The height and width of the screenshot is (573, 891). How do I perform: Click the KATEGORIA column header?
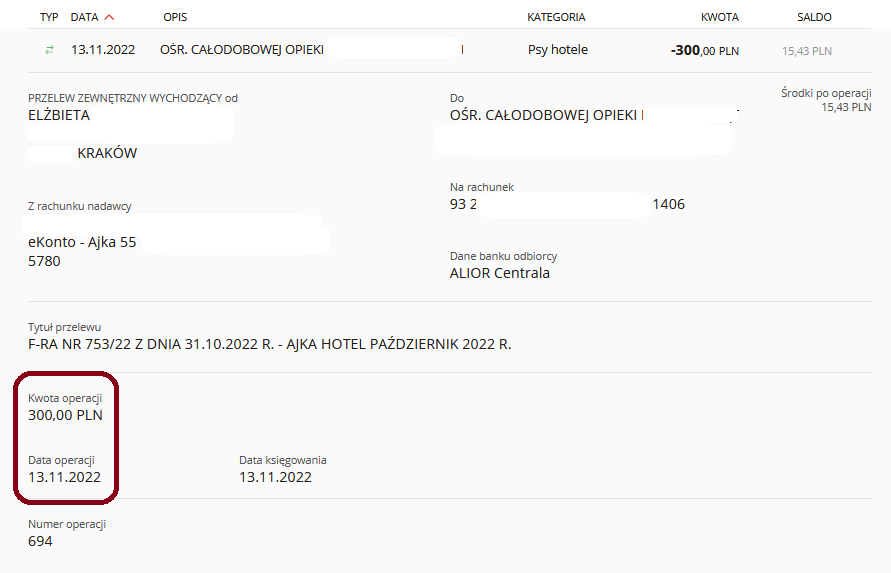click(x=556, y=17)
